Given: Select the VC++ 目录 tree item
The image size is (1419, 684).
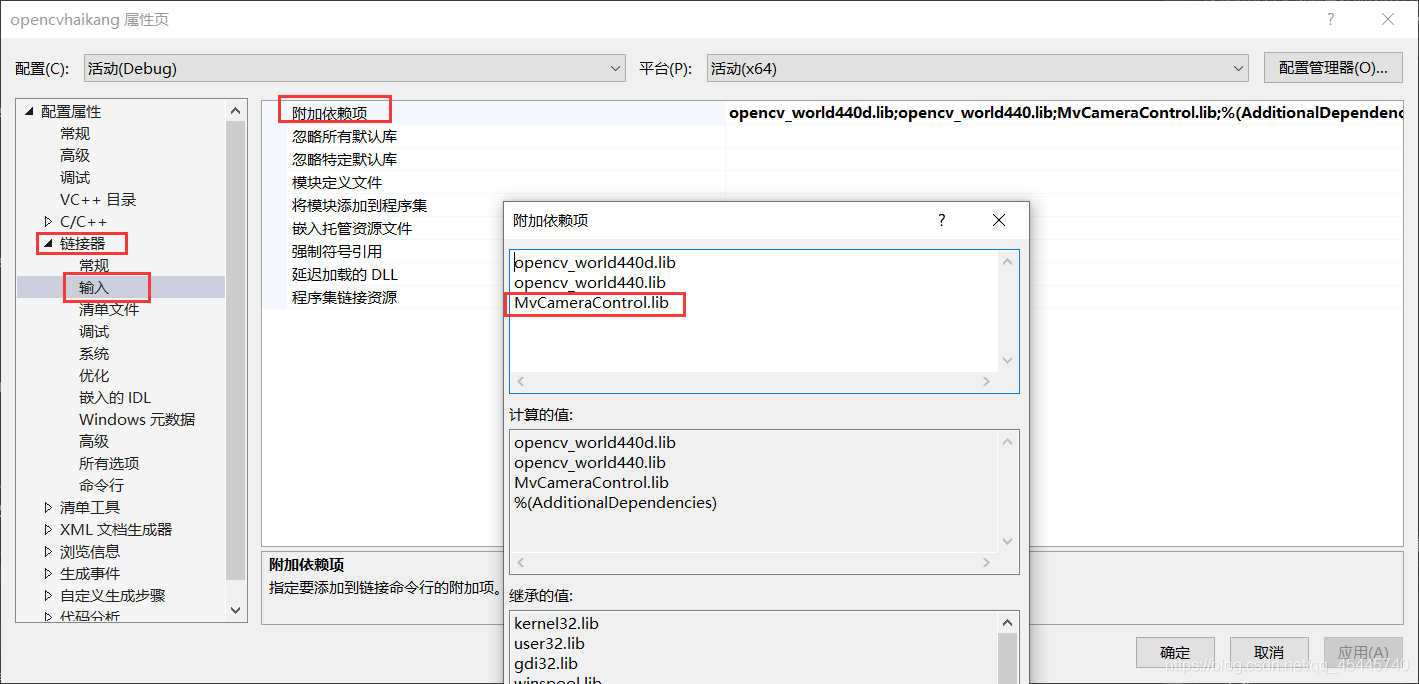Looking at the screenshot, I should click(x=98, y=199).
